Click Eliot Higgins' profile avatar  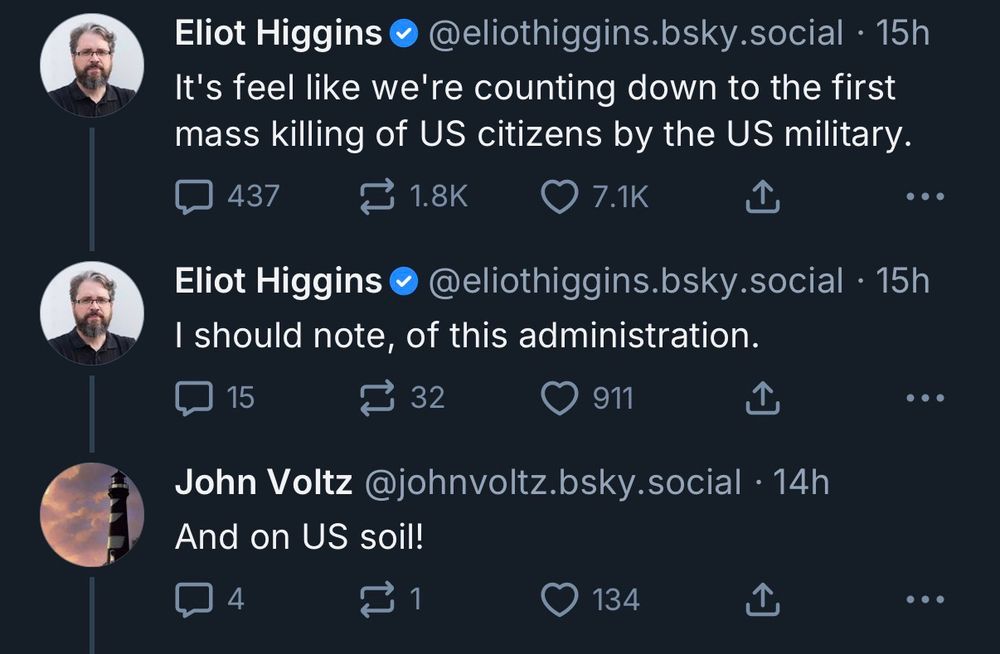pyautogui.click(x=91, y=64)
